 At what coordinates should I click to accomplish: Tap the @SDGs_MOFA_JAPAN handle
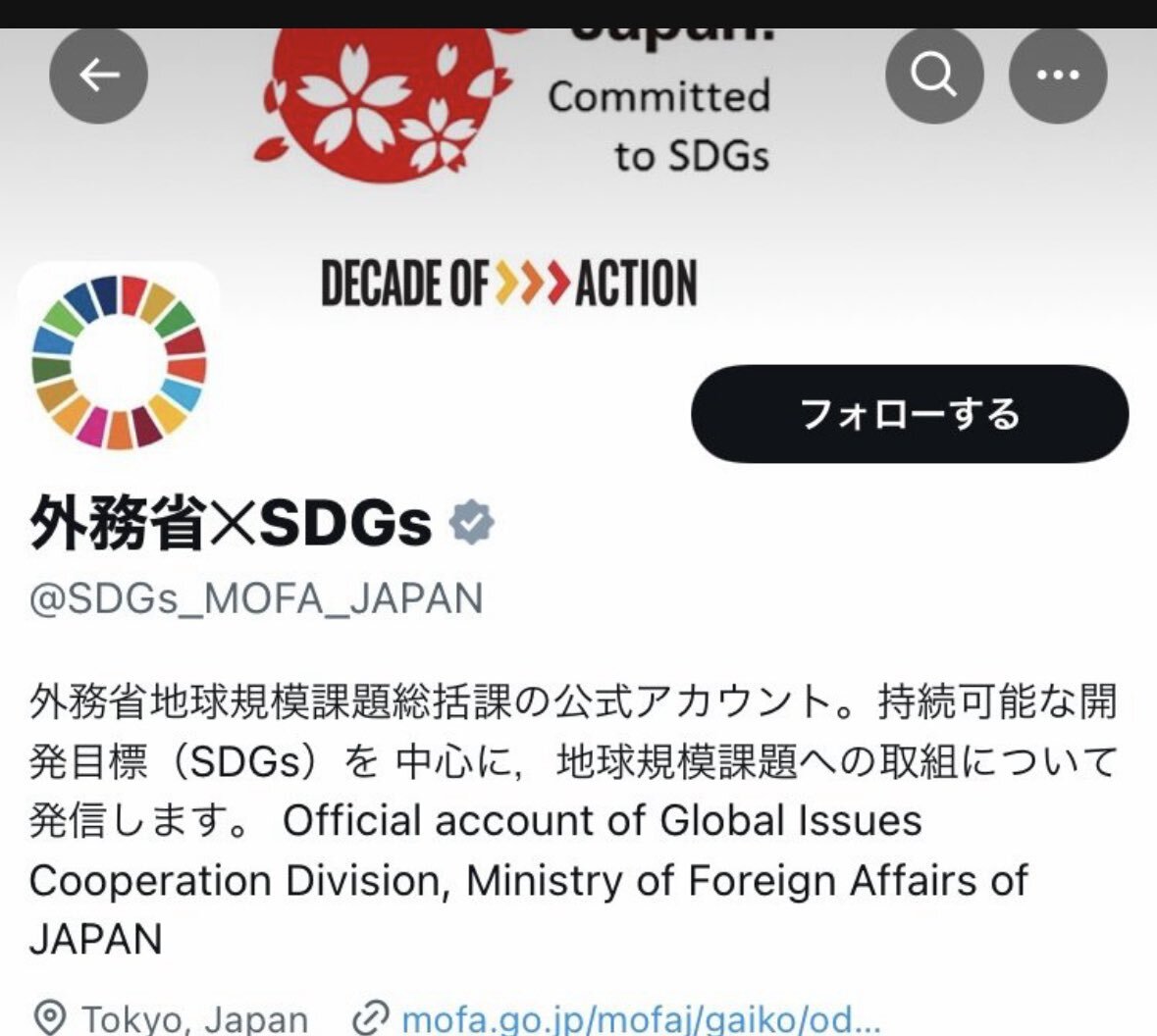[x=256, y=598]
